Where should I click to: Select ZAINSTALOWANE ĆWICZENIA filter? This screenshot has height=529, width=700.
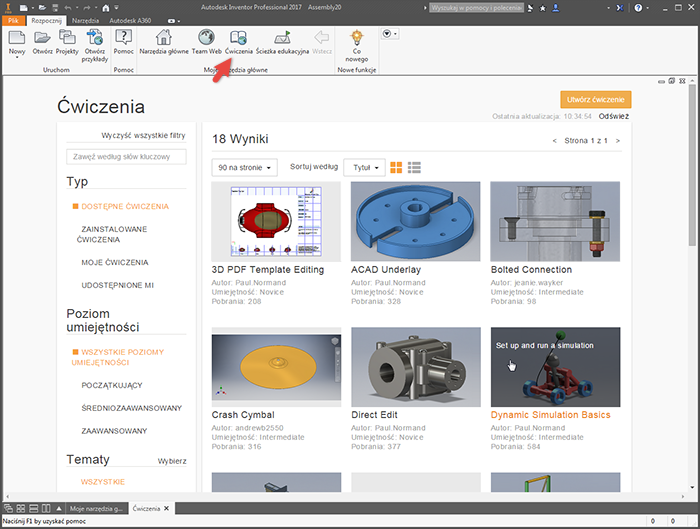pos(112,234)
